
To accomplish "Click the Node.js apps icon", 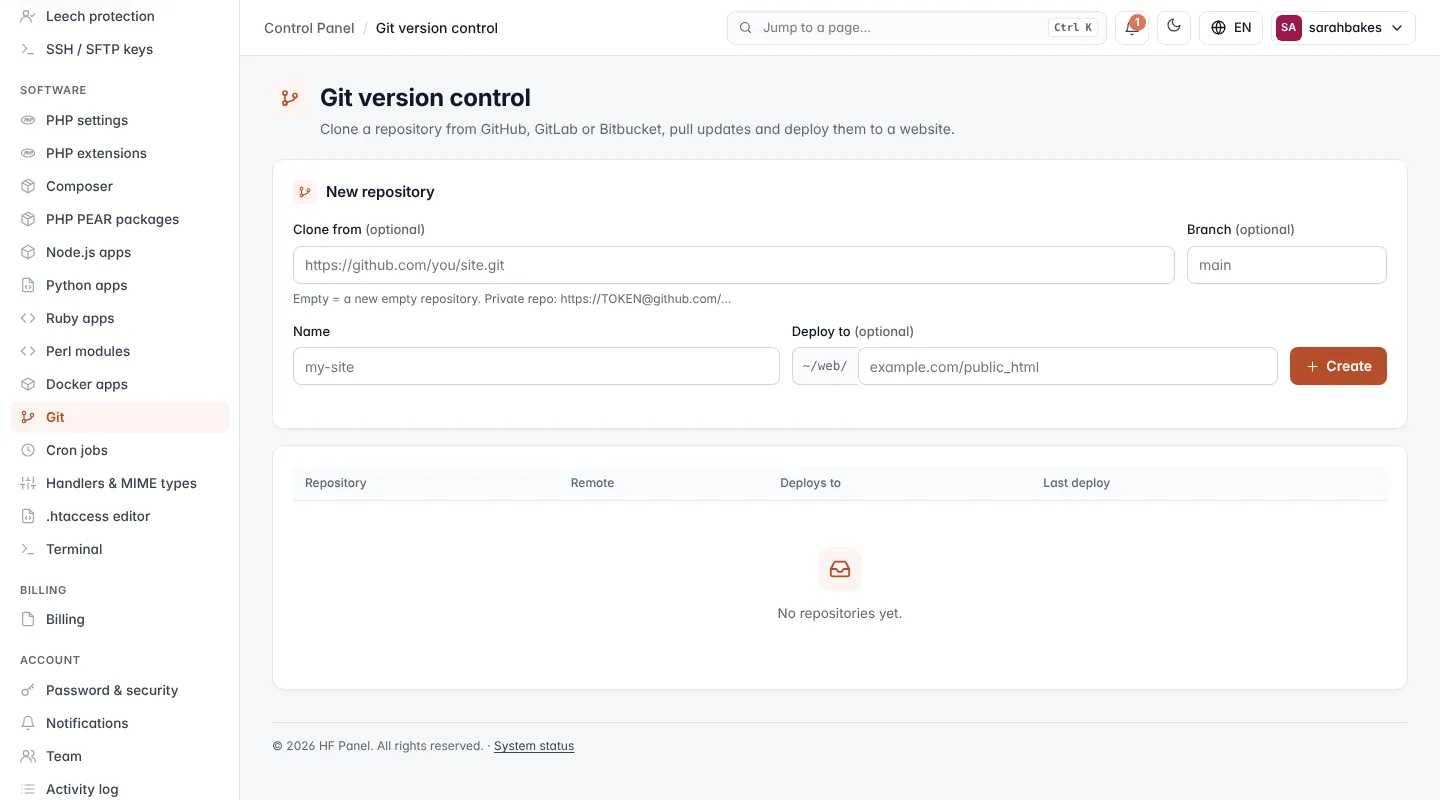I will (x=28, y=252).
